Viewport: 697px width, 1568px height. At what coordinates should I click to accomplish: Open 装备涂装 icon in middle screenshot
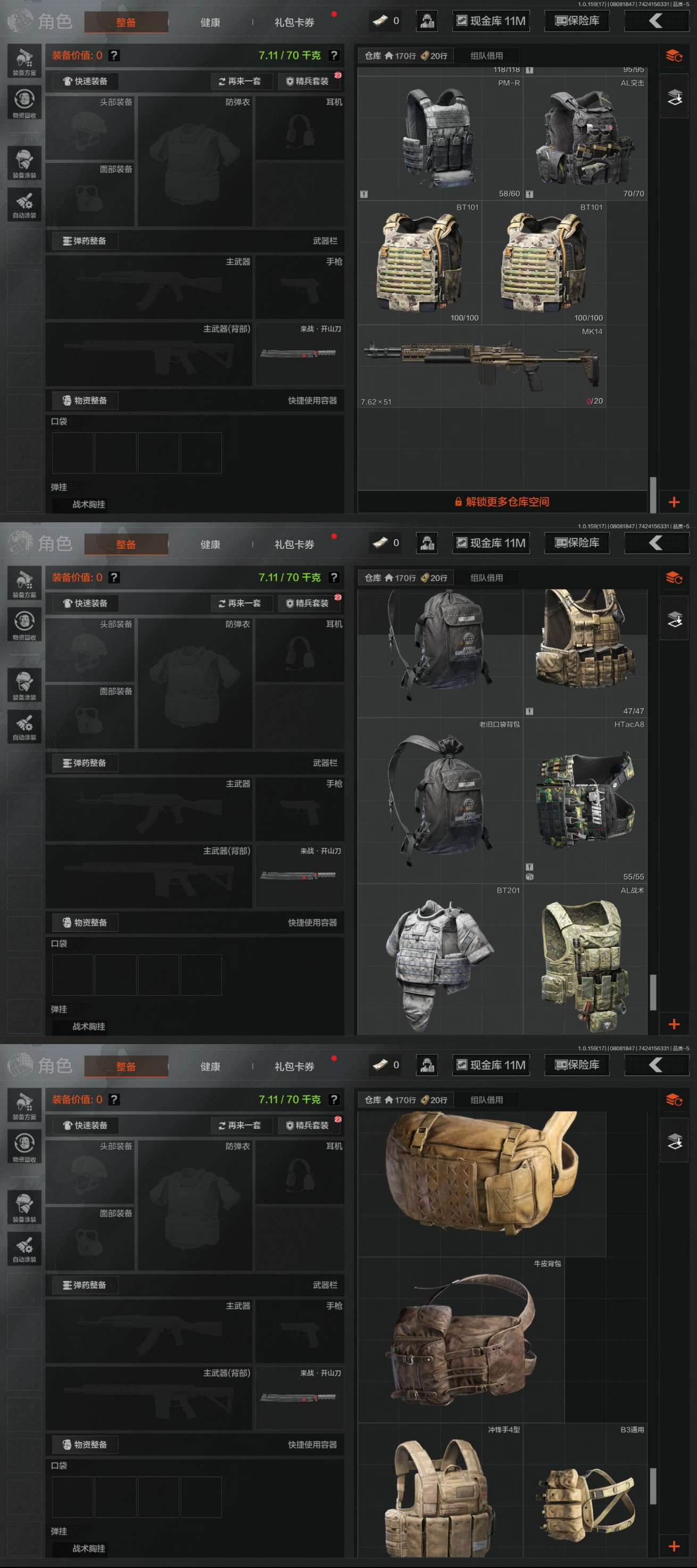pyautogui.click(x=24, y=686)
